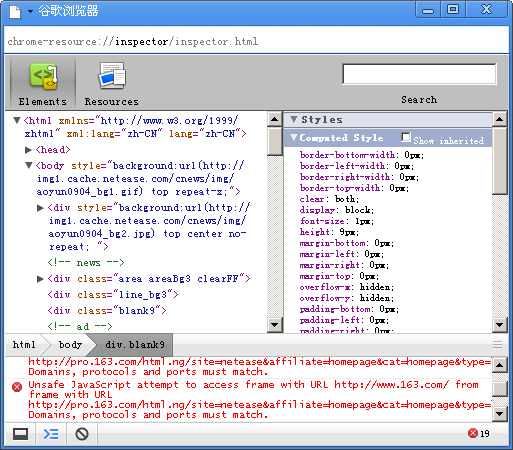Select the div class="blank9" node
The width and height of the screenshot is (513, 450).
click(x=107, y=311)
